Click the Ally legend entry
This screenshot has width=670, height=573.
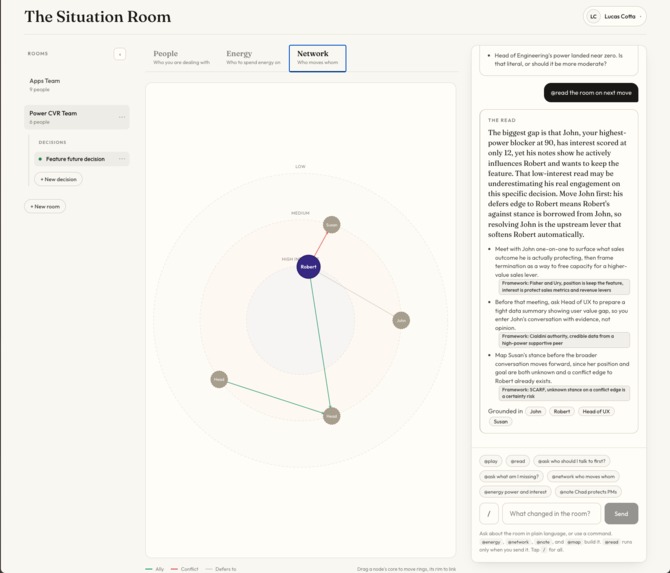point(155,569)
